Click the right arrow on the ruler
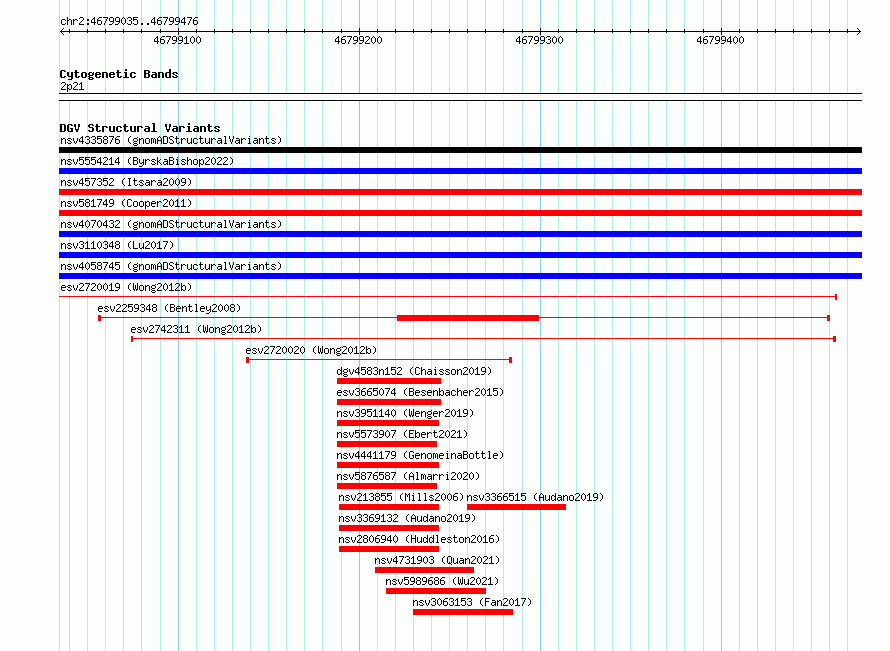Screen dimensions: 890x651 point(858,32)
